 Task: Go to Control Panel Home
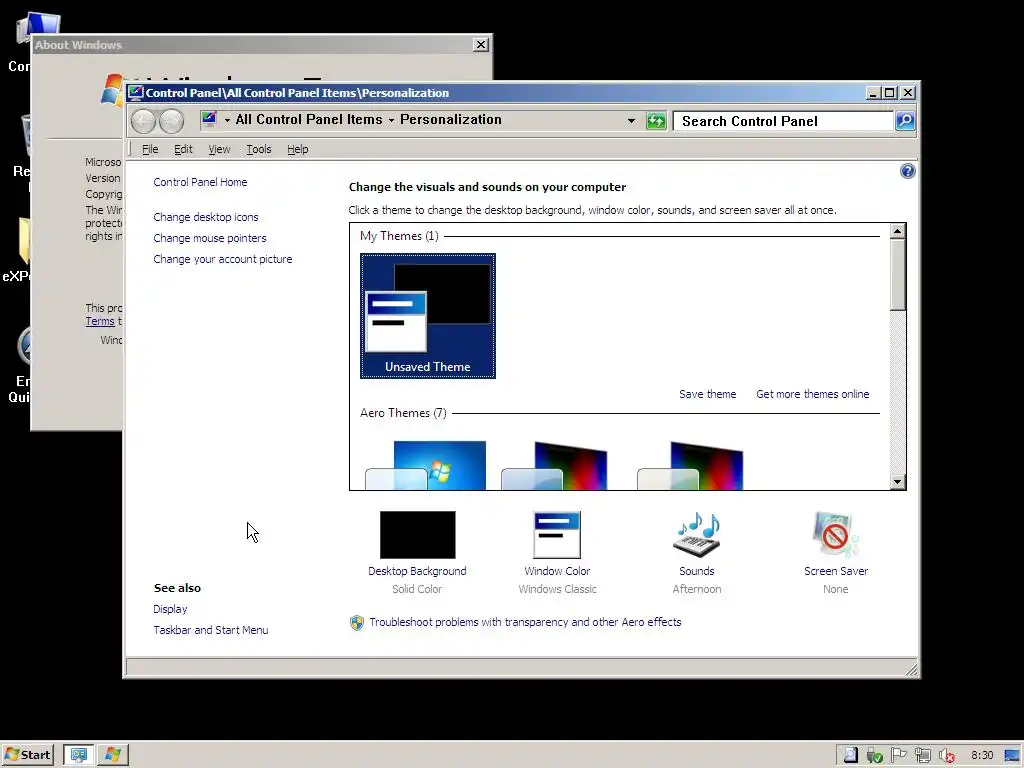point(200,182)
